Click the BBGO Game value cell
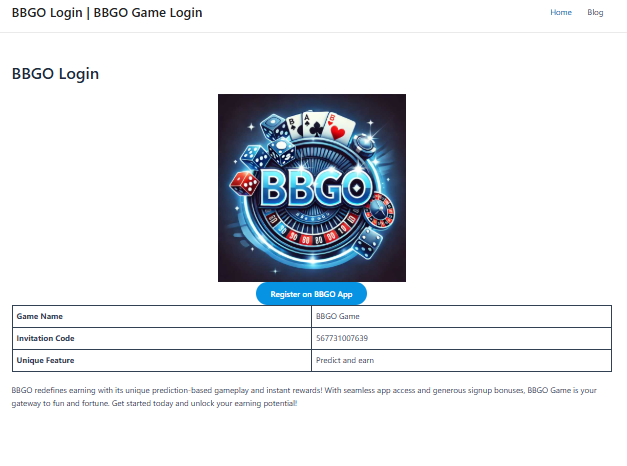Screen dimensions: 627x466 tap(461, 316)
